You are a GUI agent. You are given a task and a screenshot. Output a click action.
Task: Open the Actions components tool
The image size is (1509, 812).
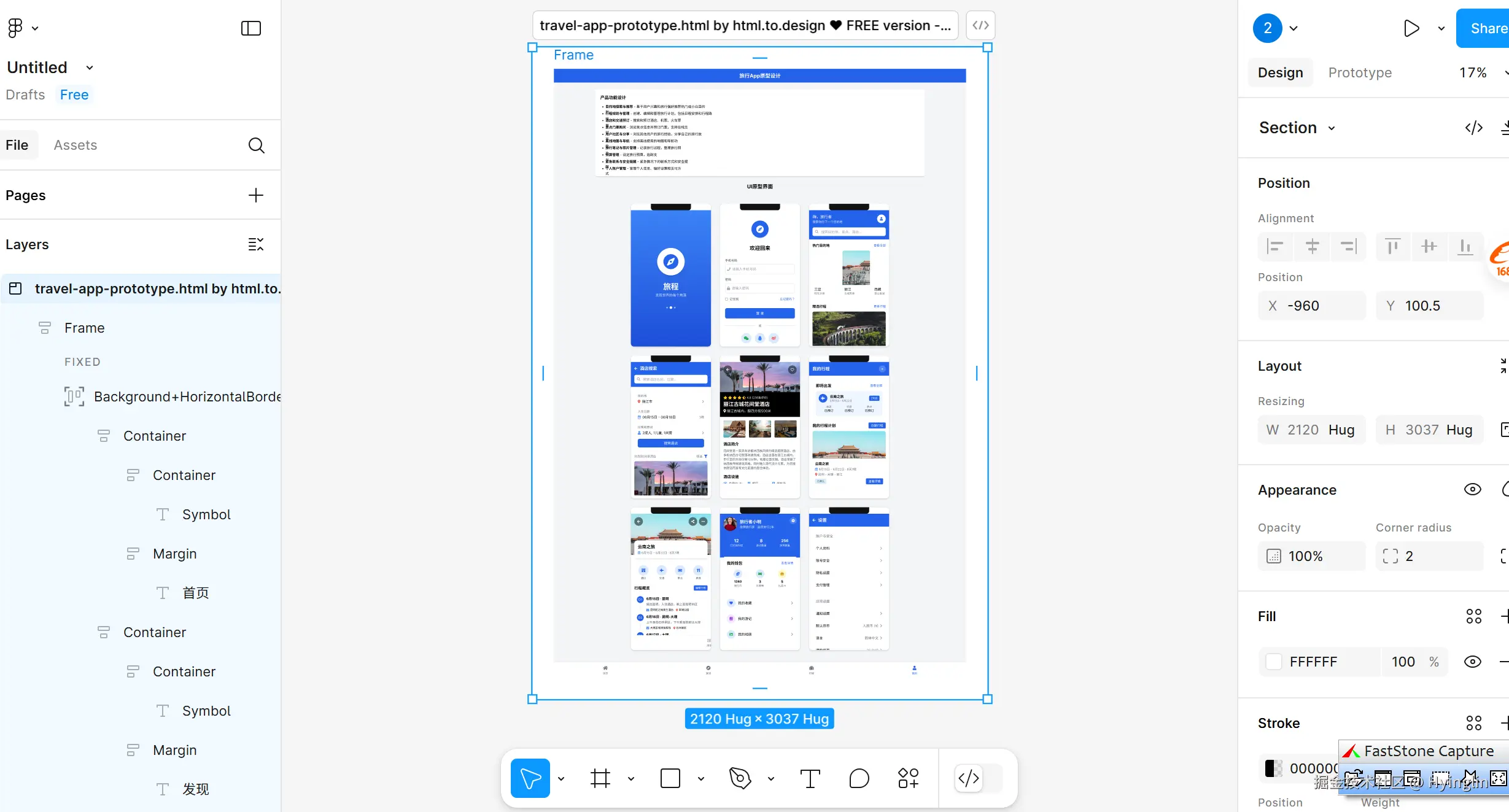(908, 778)
